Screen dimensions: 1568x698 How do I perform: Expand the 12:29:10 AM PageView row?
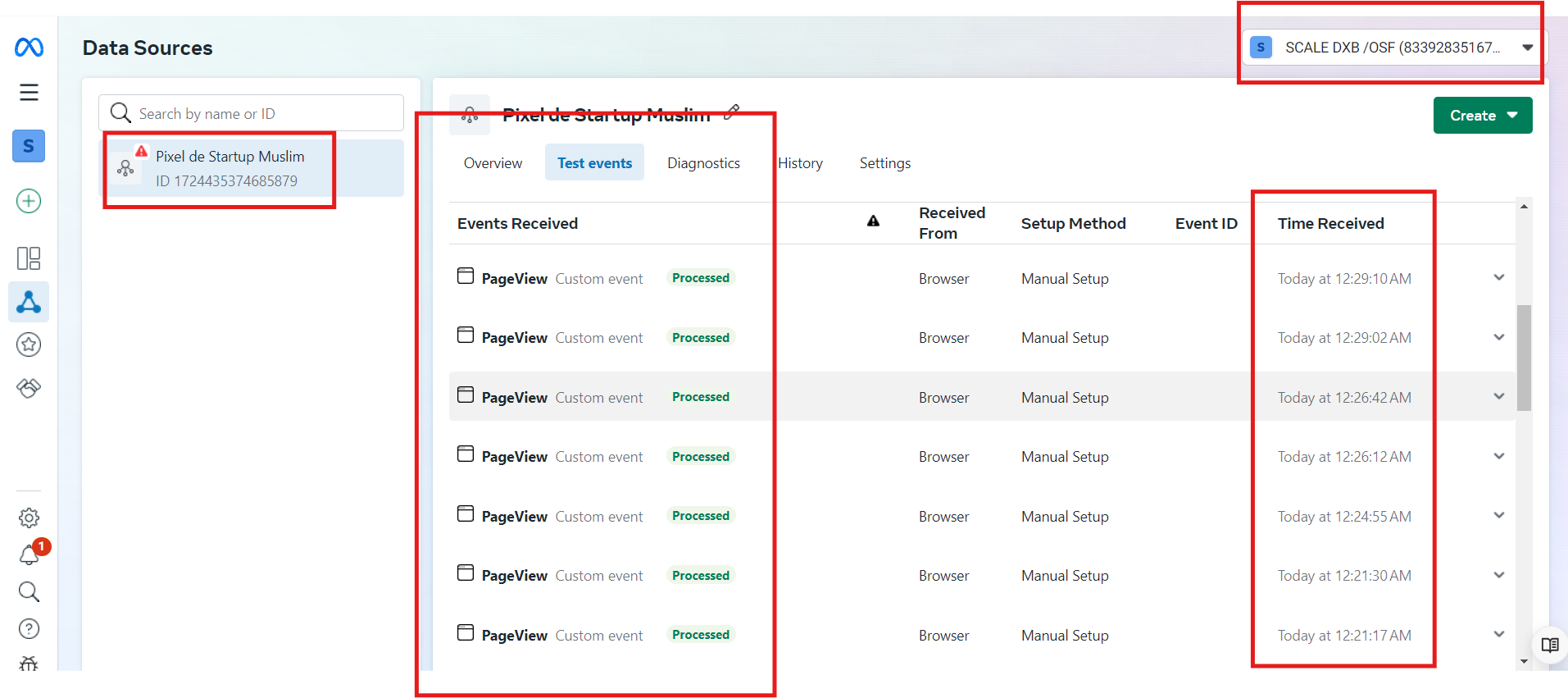(x=1499, y=277)
